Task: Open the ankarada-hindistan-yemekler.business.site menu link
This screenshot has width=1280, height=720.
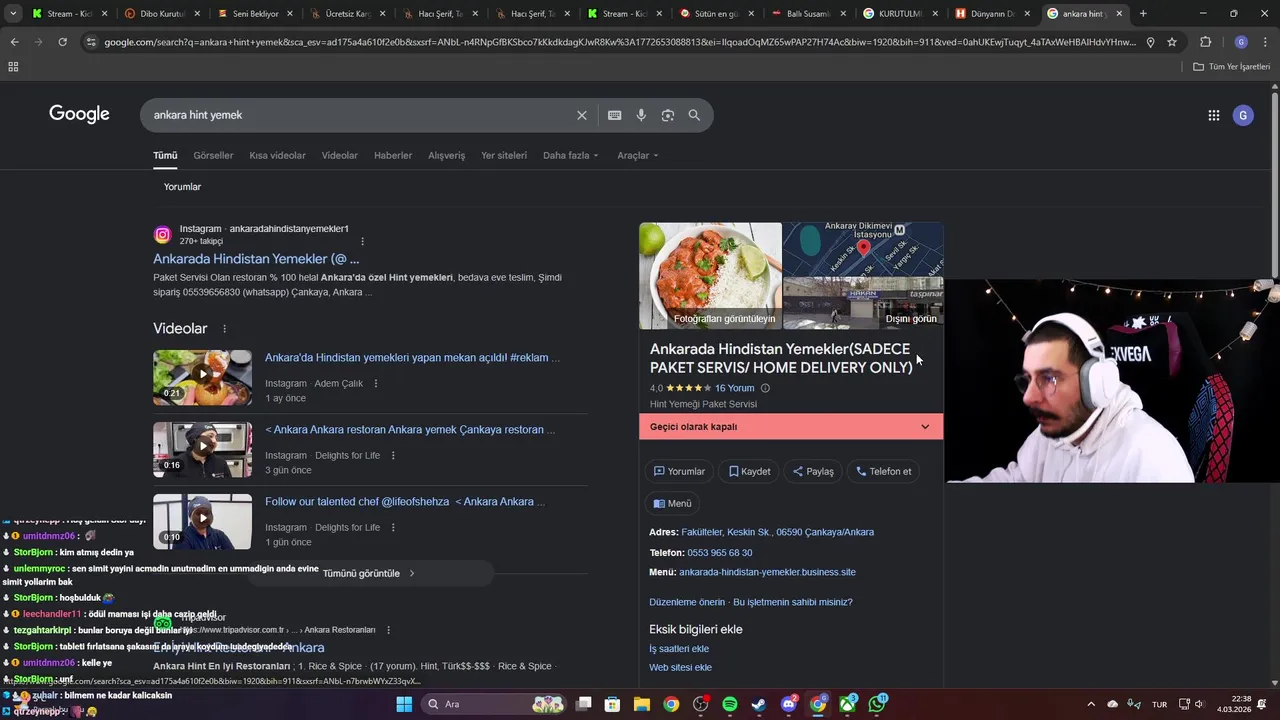Action: [767, 573]
